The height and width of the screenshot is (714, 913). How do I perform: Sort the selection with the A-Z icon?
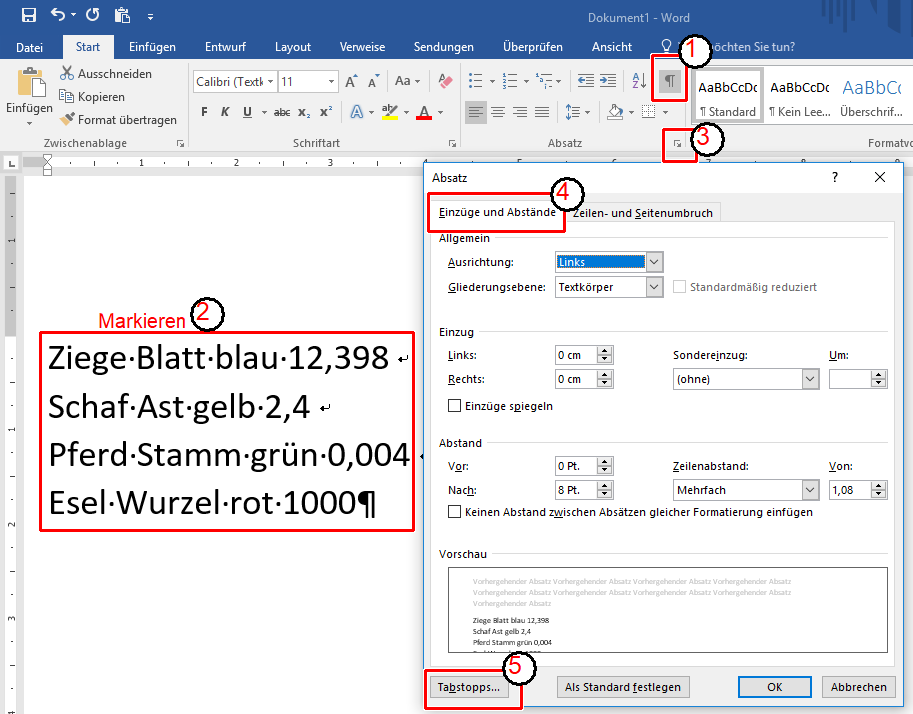pyautogui.click(x=639, y=81)
